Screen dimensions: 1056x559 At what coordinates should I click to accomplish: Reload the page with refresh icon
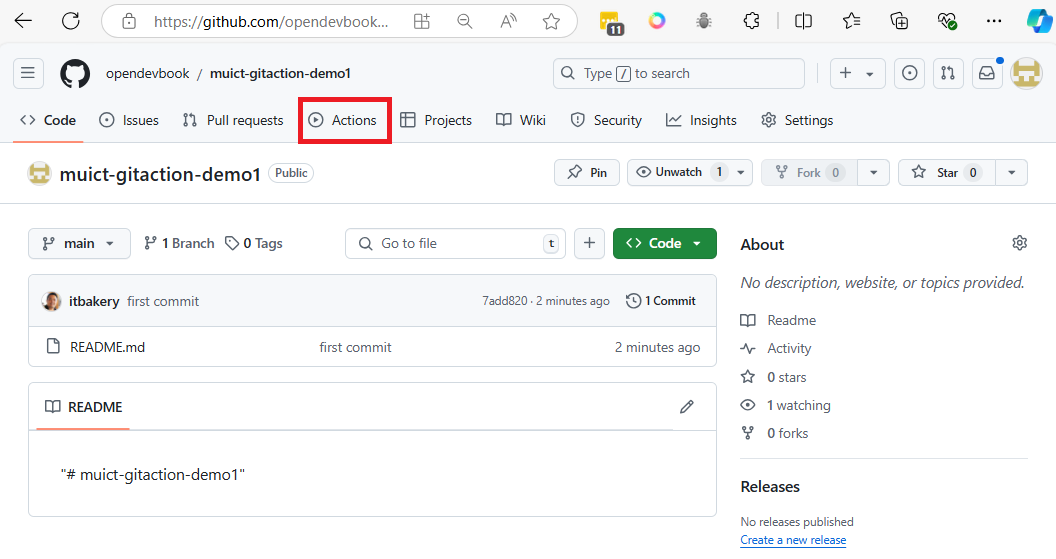(71, 21)
